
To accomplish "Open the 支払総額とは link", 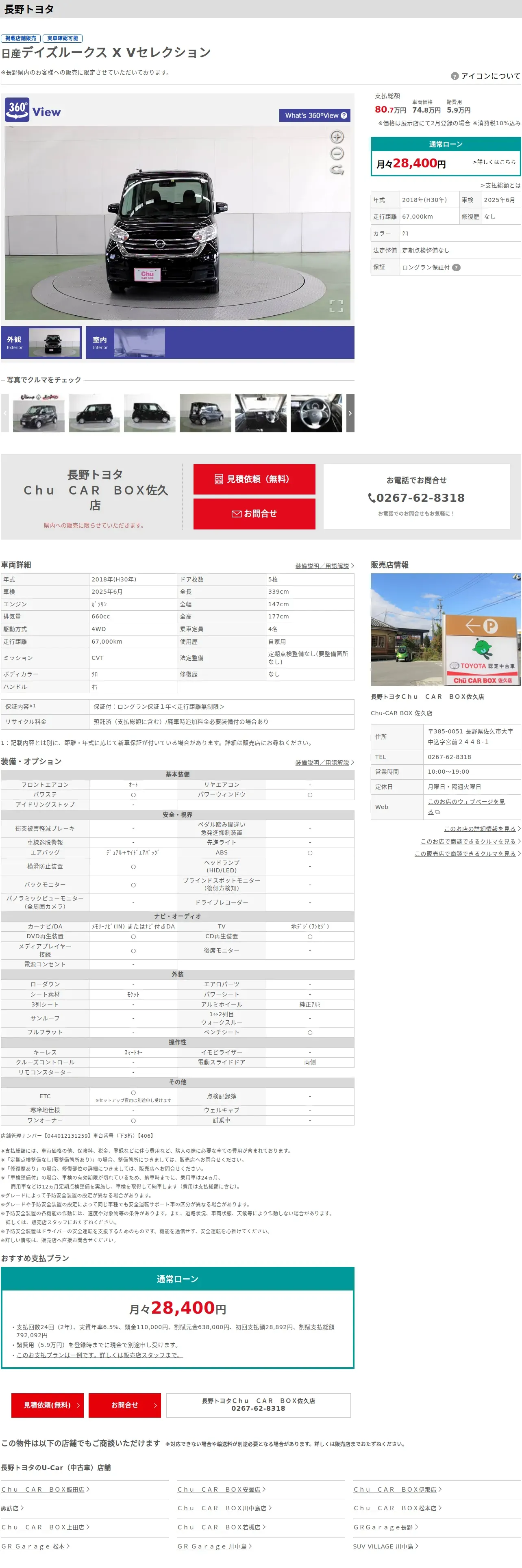I will coord(501,185).
